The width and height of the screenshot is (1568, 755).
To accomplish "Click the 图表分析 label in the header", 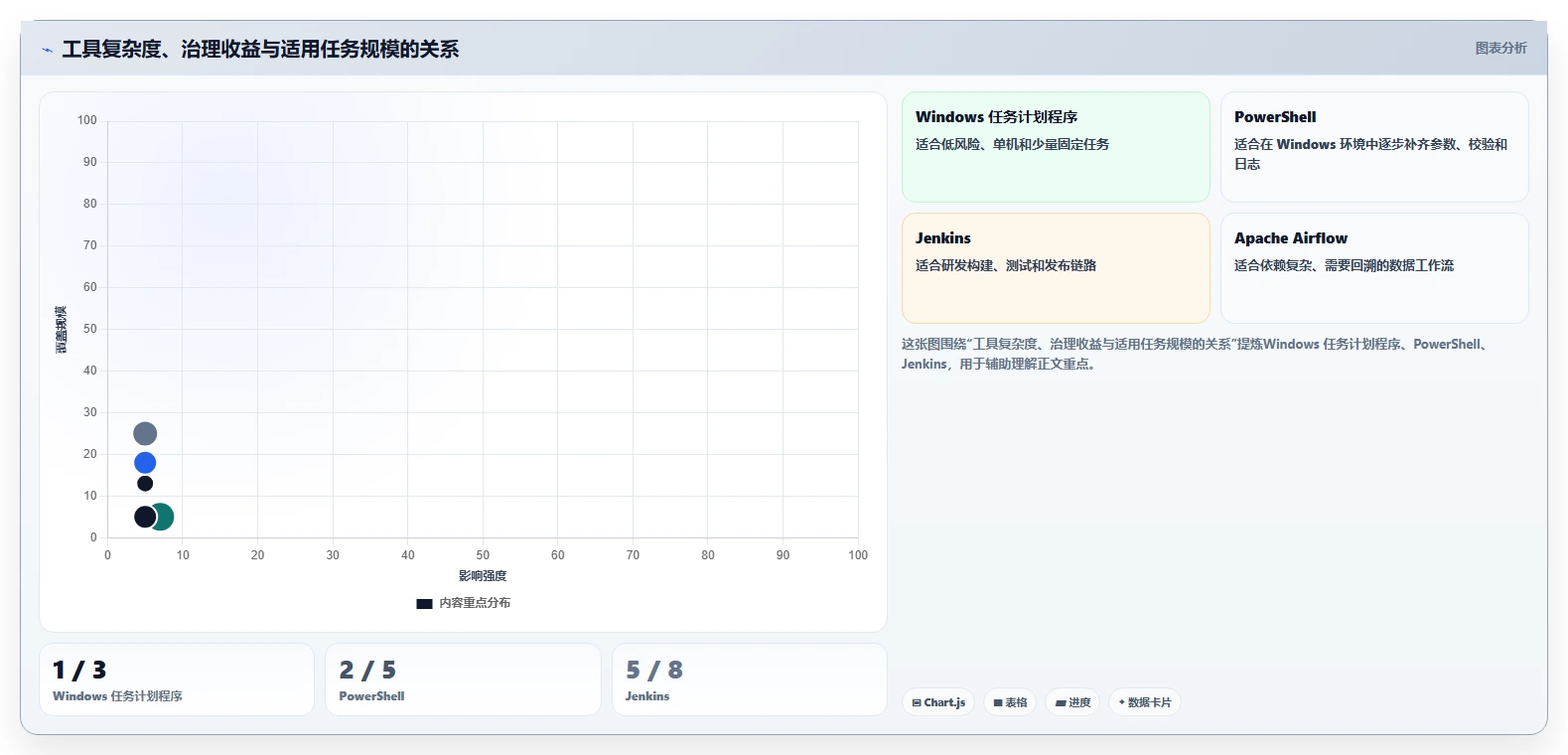I will (1500, 48).
